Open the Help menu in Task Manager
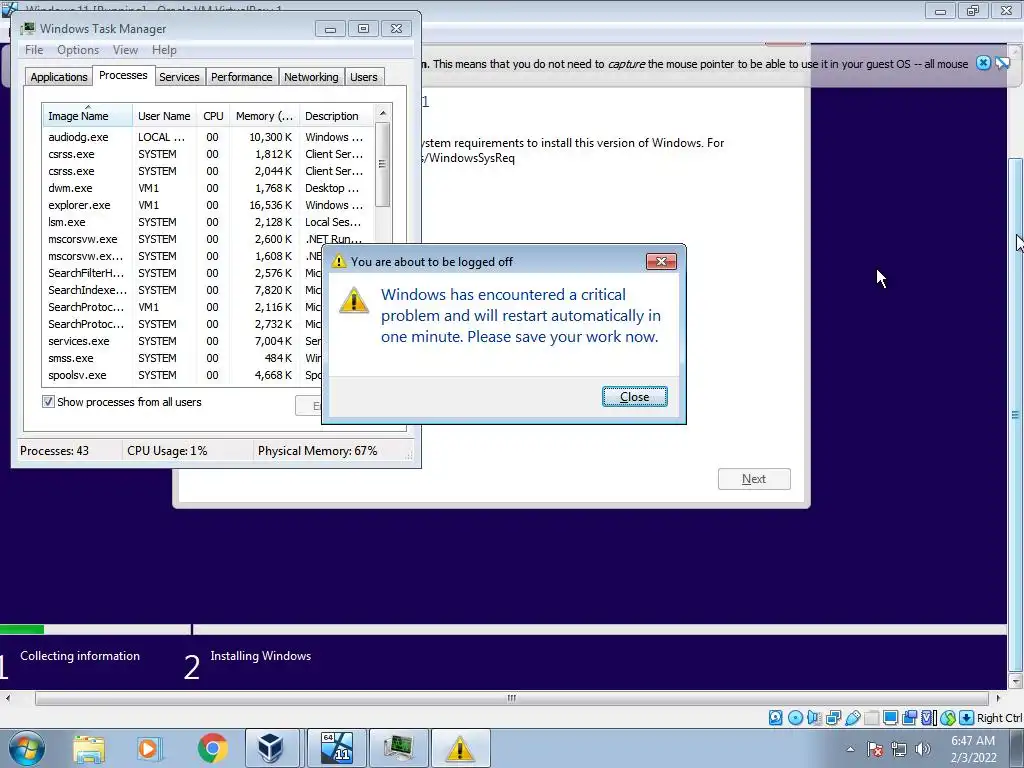The image size is (1024, 768). pyautogui.click(x=164, y=50)
